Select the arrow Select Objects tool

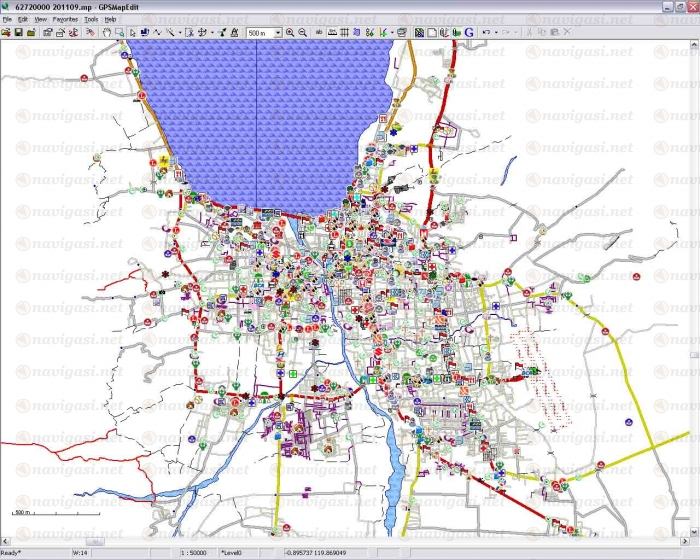pos(132,32)
